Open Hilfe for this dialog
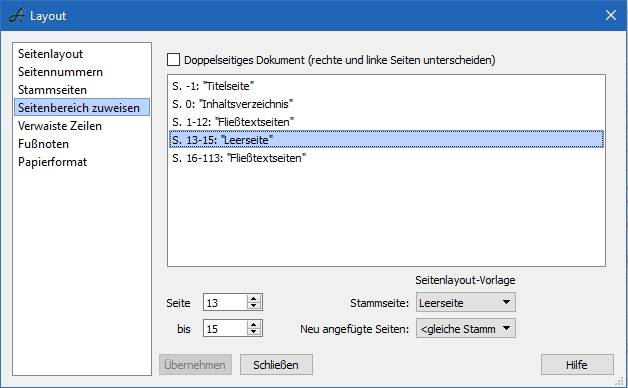628x388 pixels. [577, 365]
